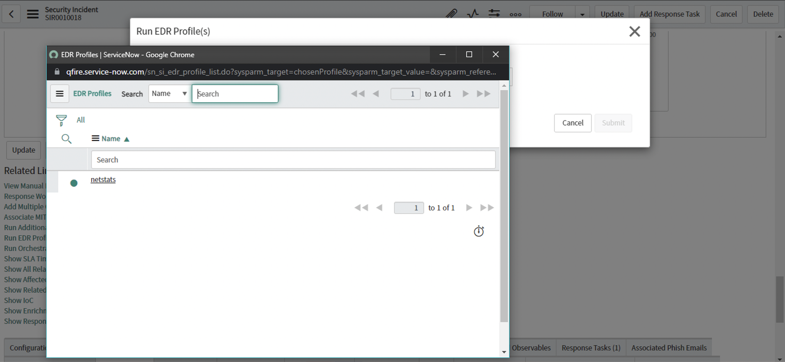This screenshot has height=362, width=785.
Task: Maximize the EDR Profiles Chrome window
Action: [469, 55]
